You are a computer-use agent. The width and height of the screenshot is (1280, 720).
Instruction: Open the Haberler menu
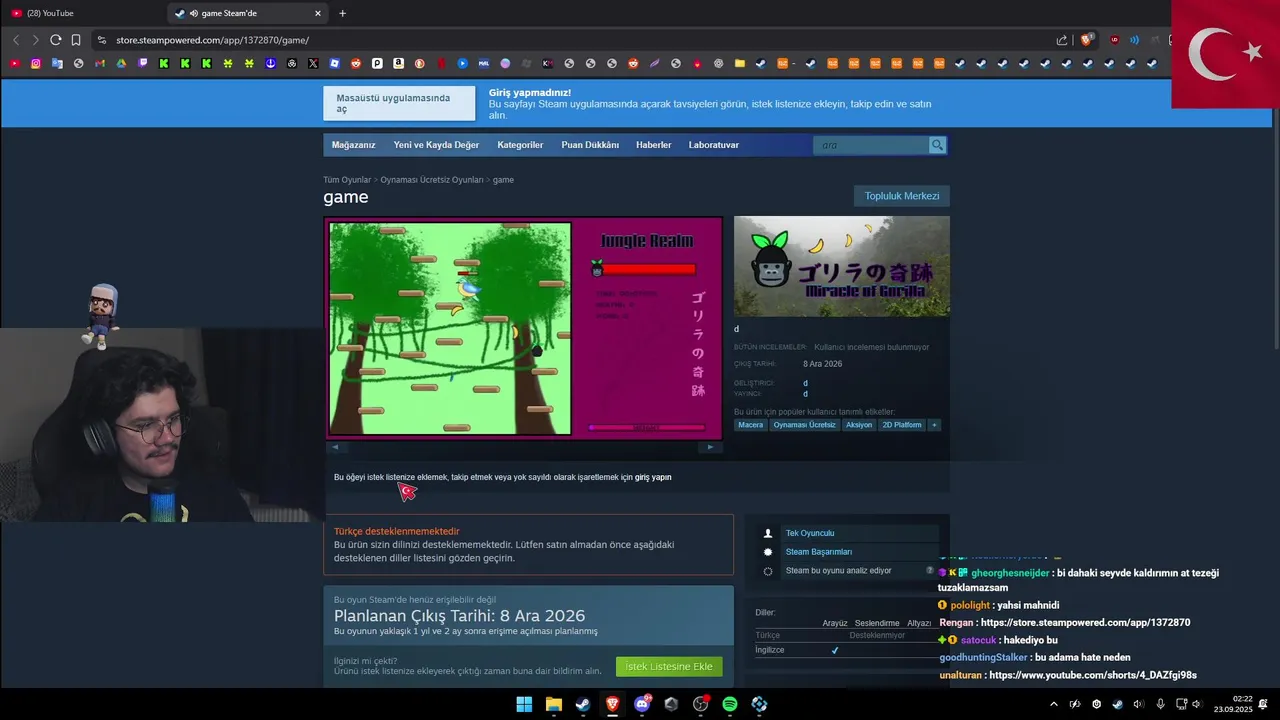[x=654, y=145]
